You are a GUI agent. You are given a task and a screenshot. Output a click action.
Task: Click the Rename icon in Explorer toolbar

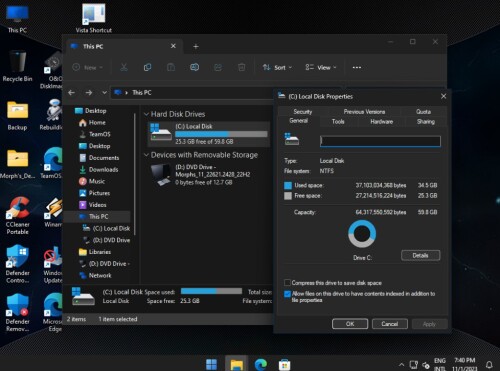pyautogui.click(x=194, y=67)
